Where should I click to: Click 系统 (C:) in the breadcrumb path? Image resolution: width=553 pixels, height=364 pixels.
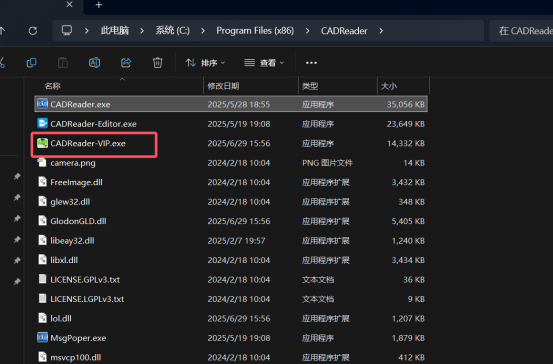pyautogui.click(x=172, y=31)
